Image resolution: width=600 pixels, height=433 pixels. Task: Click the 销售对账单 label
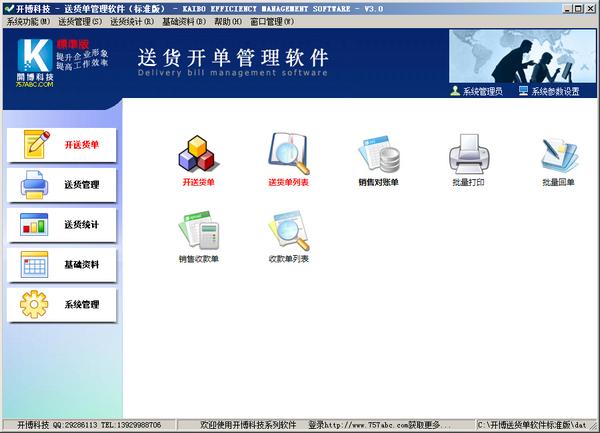click(x=378, y=182)
